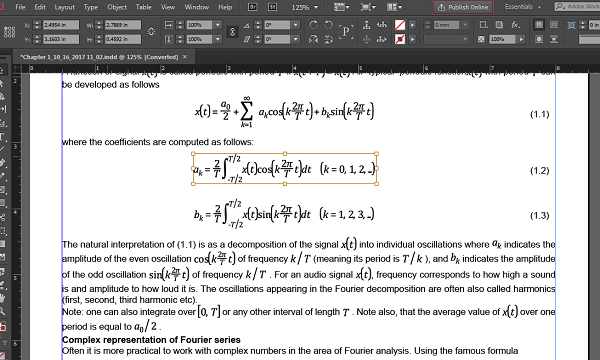The width and height of the screenshot is (600, 360).
Task: Toggle No Text Wrap button
Action: point(539,25)
